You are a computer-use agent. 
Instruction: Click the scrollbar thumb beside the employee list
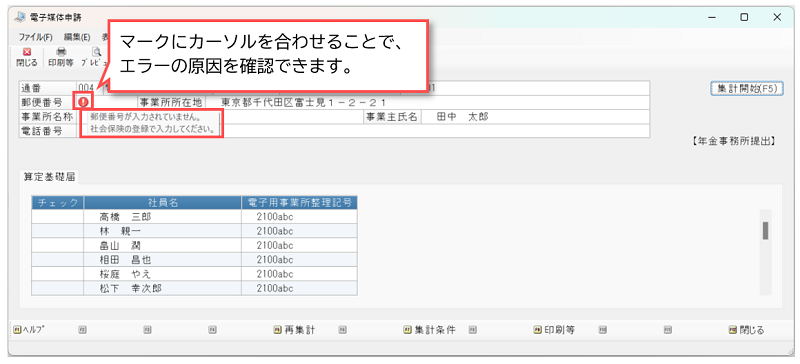coord(765,231)
